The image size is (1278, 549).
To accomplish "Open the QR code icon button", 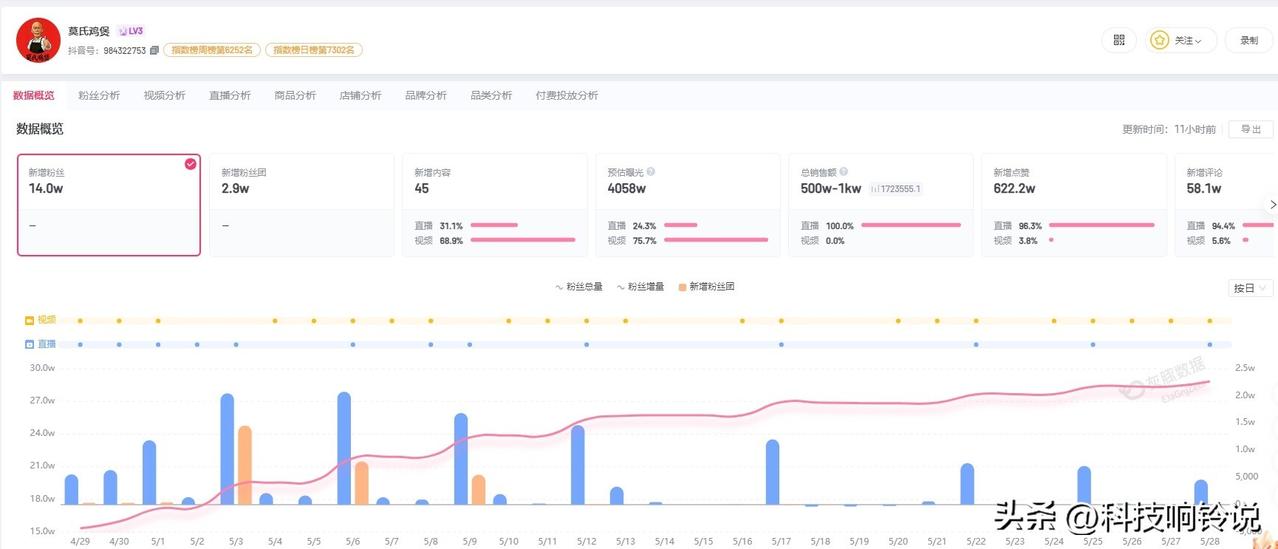I will (1119, 40).
